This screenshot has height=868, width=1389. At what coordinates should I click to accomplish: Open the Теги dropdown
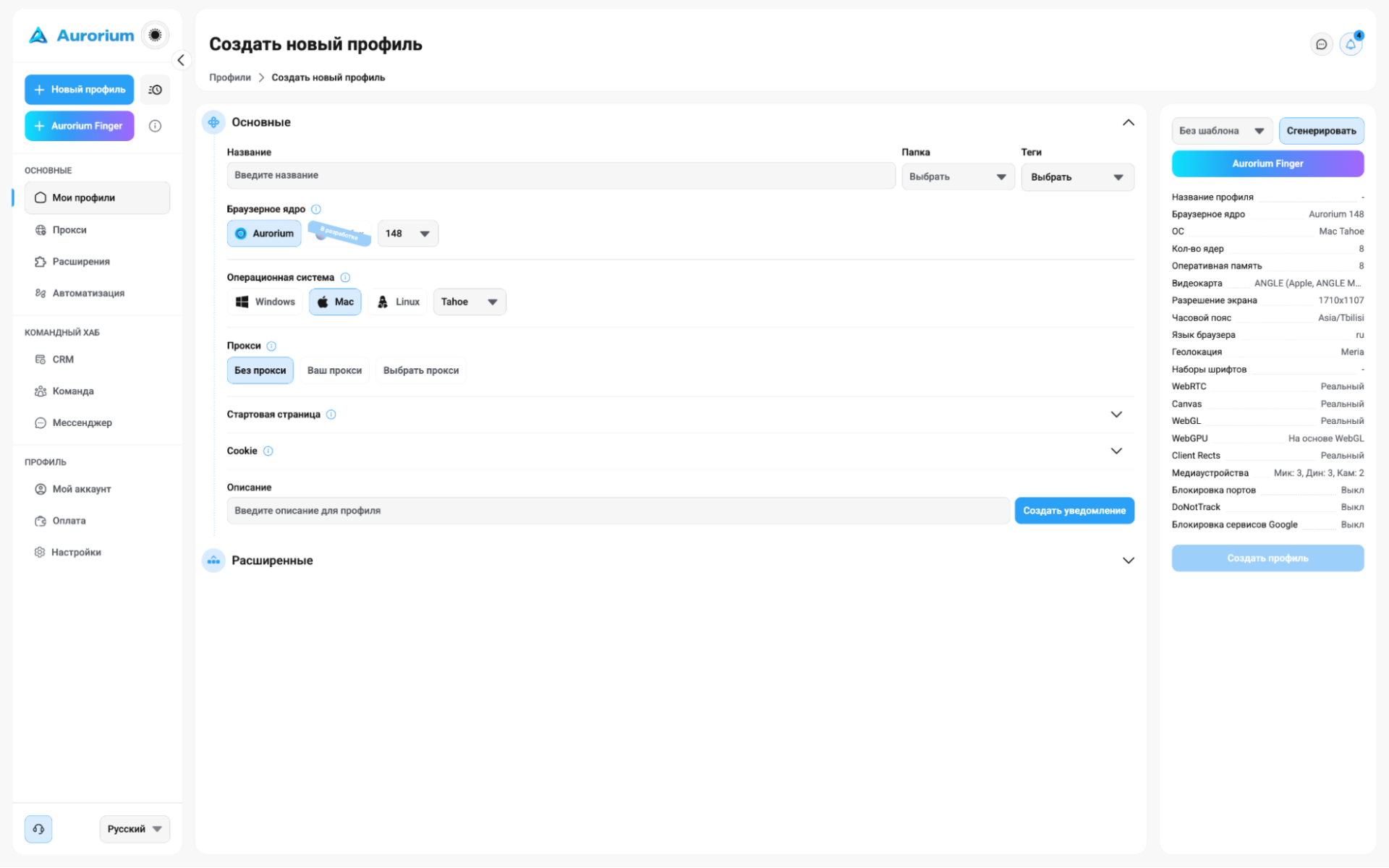1077,177
